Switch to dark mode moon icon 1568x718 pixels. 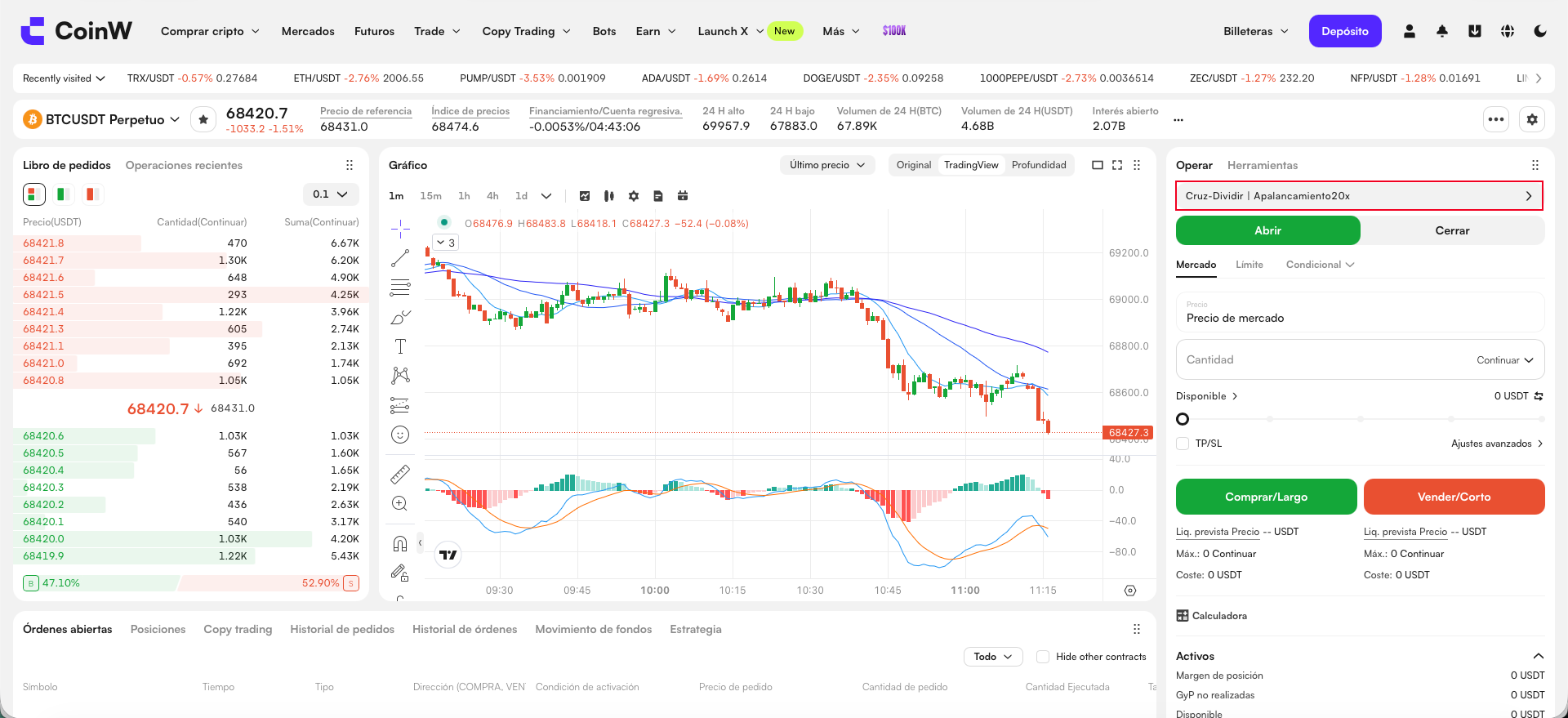tap(1540, 31)
